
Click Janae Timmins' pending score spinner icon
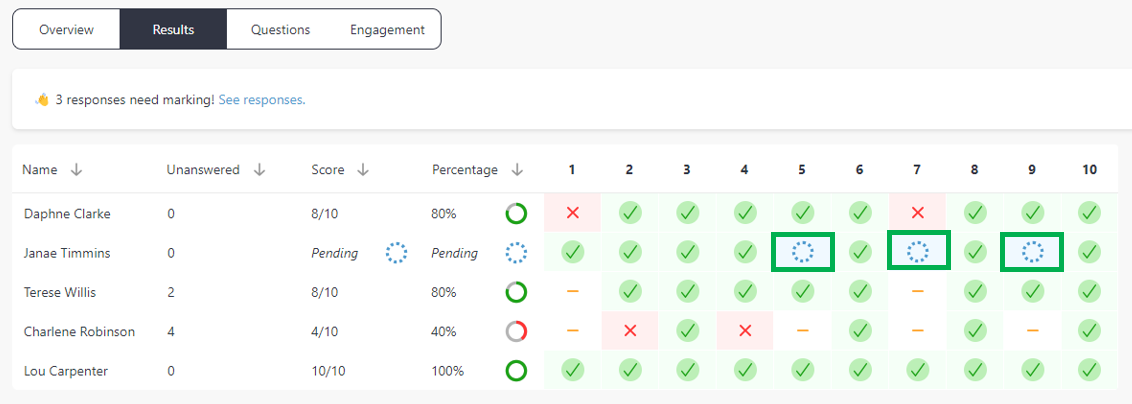pos(396,252)
